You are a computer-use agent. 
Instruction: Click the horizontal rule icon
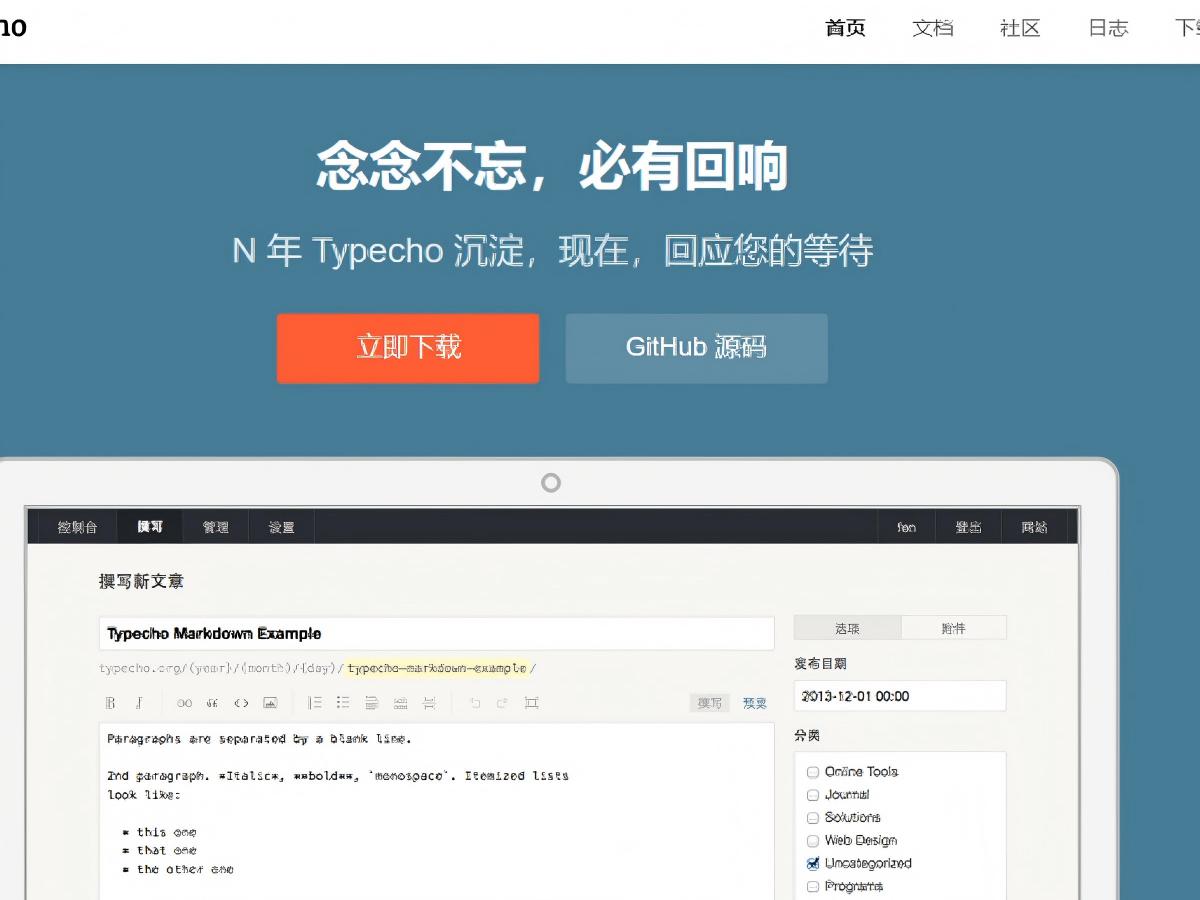(x=400, y=703)
